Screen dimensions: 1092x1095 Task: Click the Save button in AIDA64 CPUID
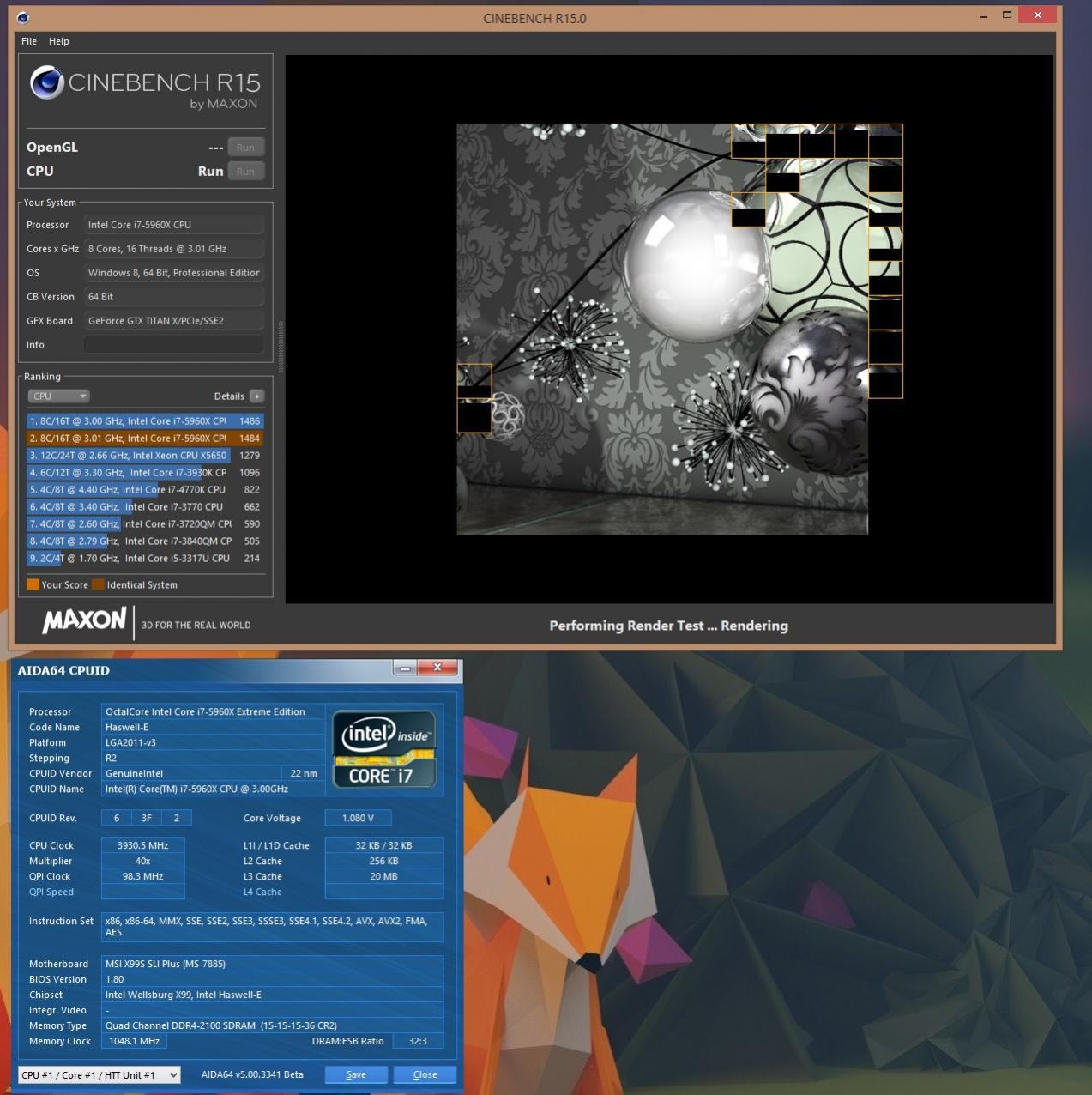(x=356, y=1075)
